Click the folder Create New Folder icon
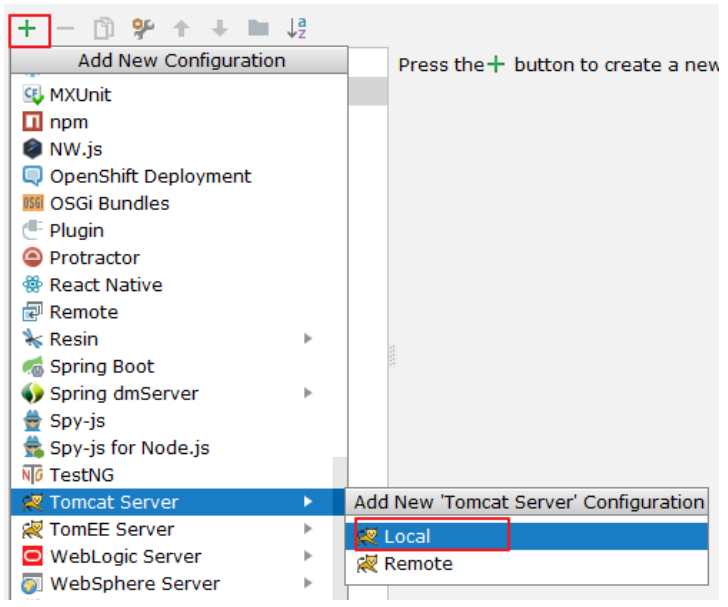The width and height of the screenshot is (728, 607). tap(258, 28)
